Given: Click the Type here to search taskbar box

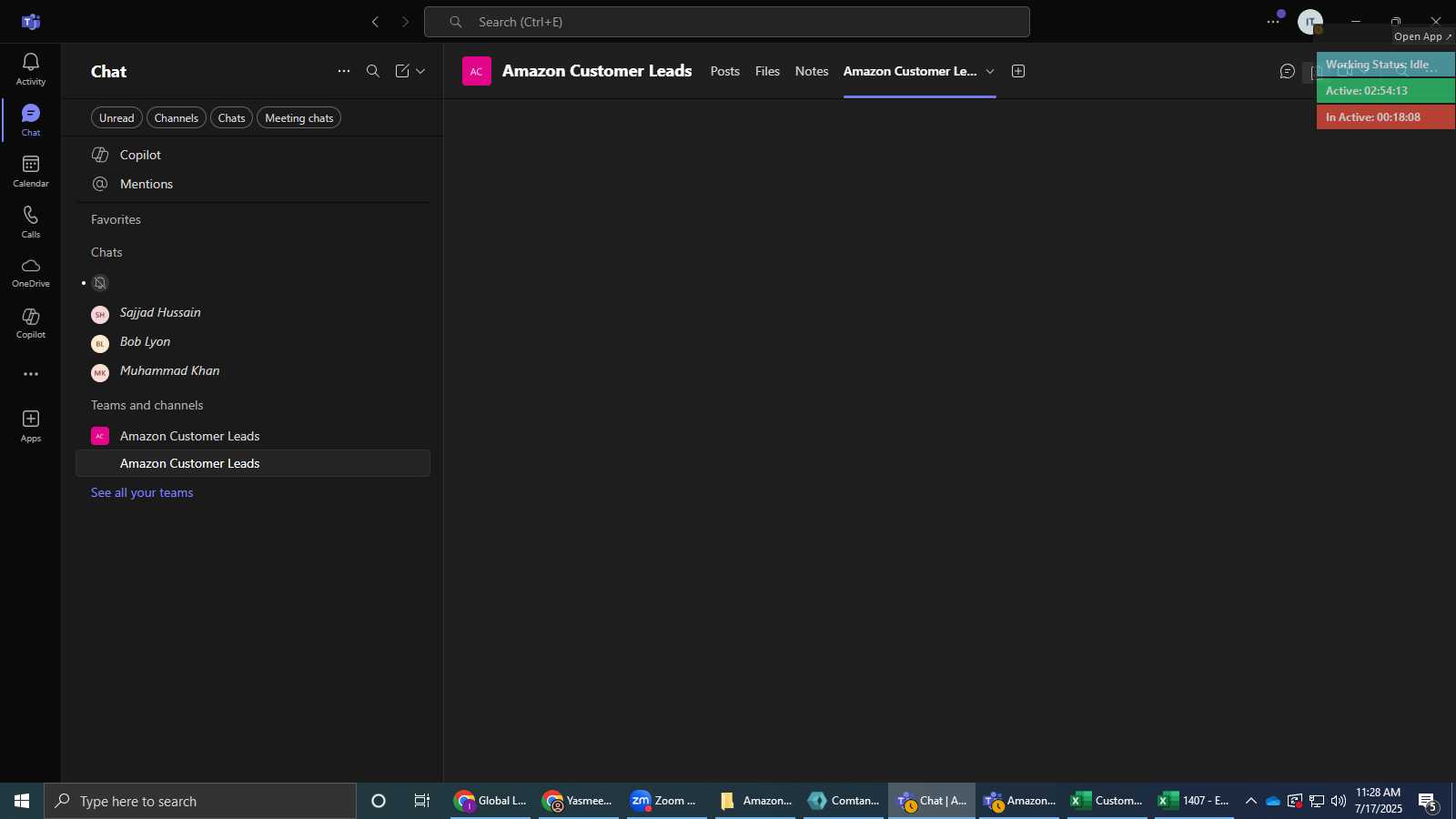Looking at the screenshot, I should [x=200, y=801].
